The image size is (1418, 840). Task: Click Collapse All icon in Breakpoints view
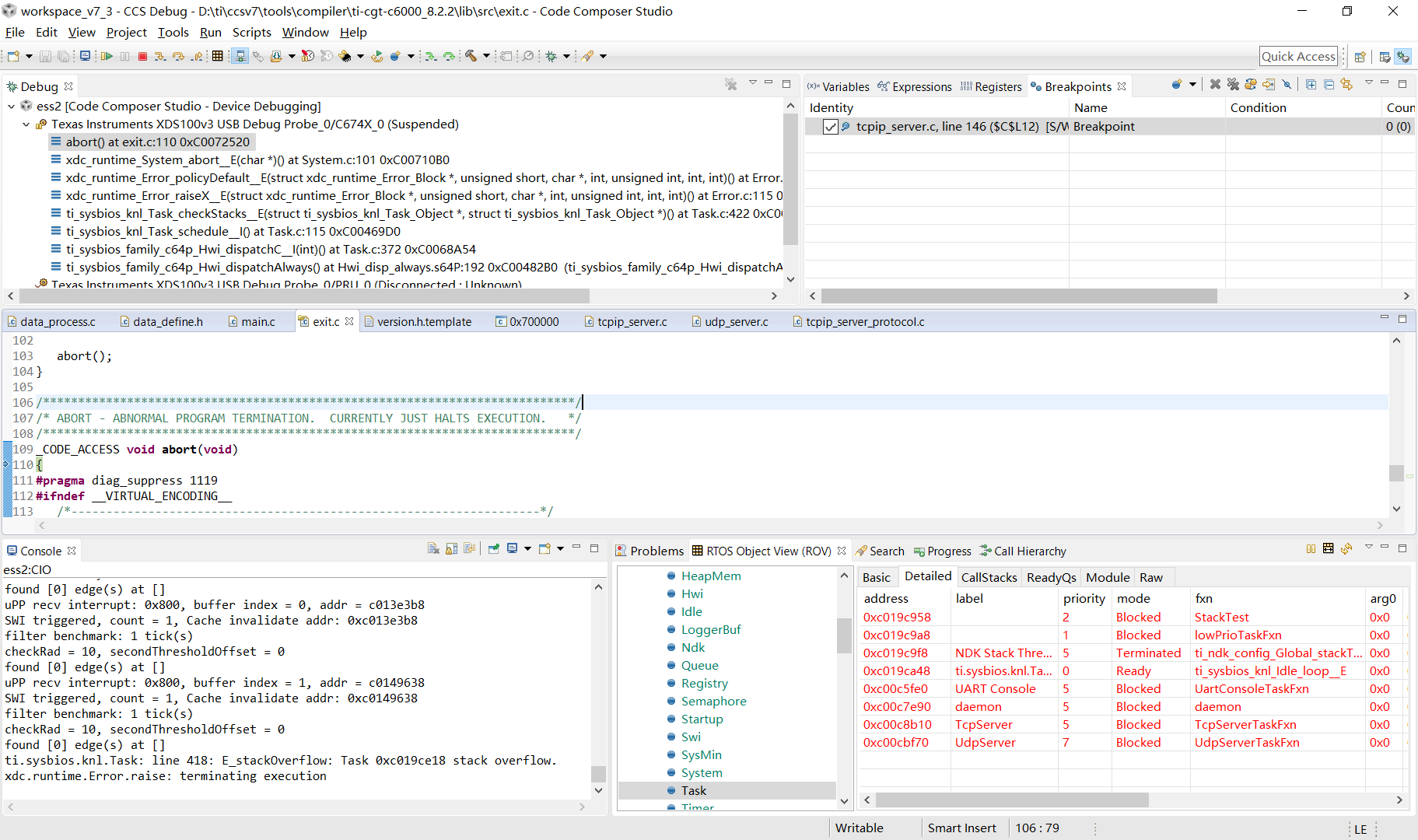pyautogui.click(x=1329, y=84)
